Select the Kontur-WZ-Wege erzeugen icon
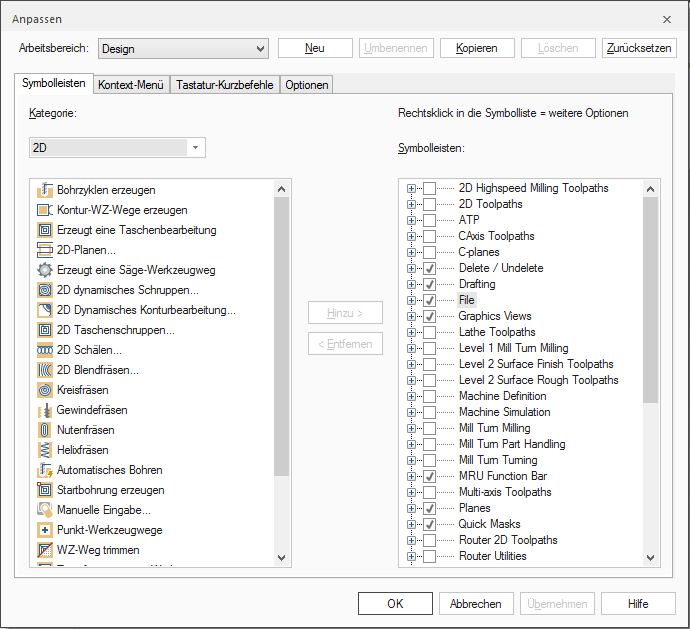The image size is (690, 629). pyautogui.click(x=45, y=210)
